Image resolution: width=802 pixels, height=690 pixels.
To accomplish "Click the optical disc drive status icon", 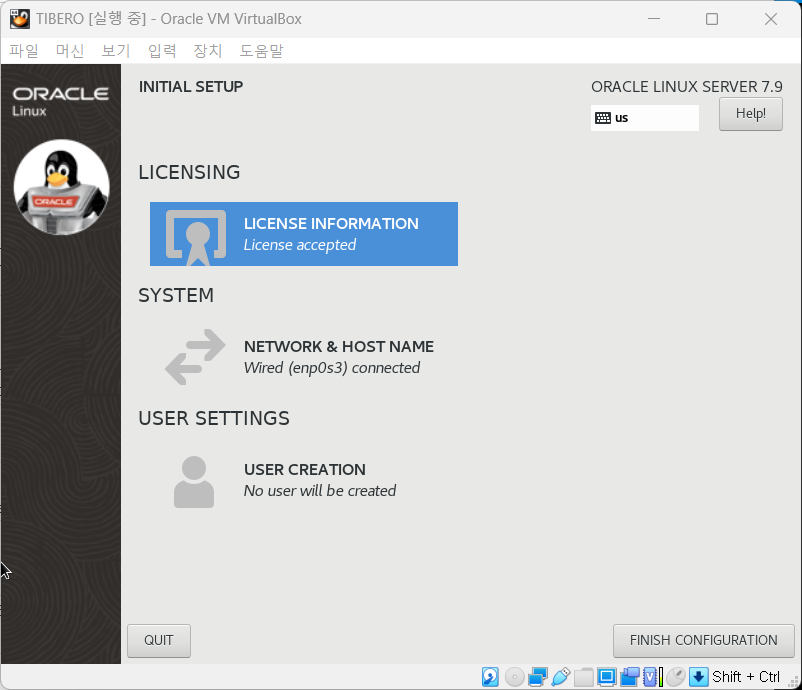I will pos(515,677).
